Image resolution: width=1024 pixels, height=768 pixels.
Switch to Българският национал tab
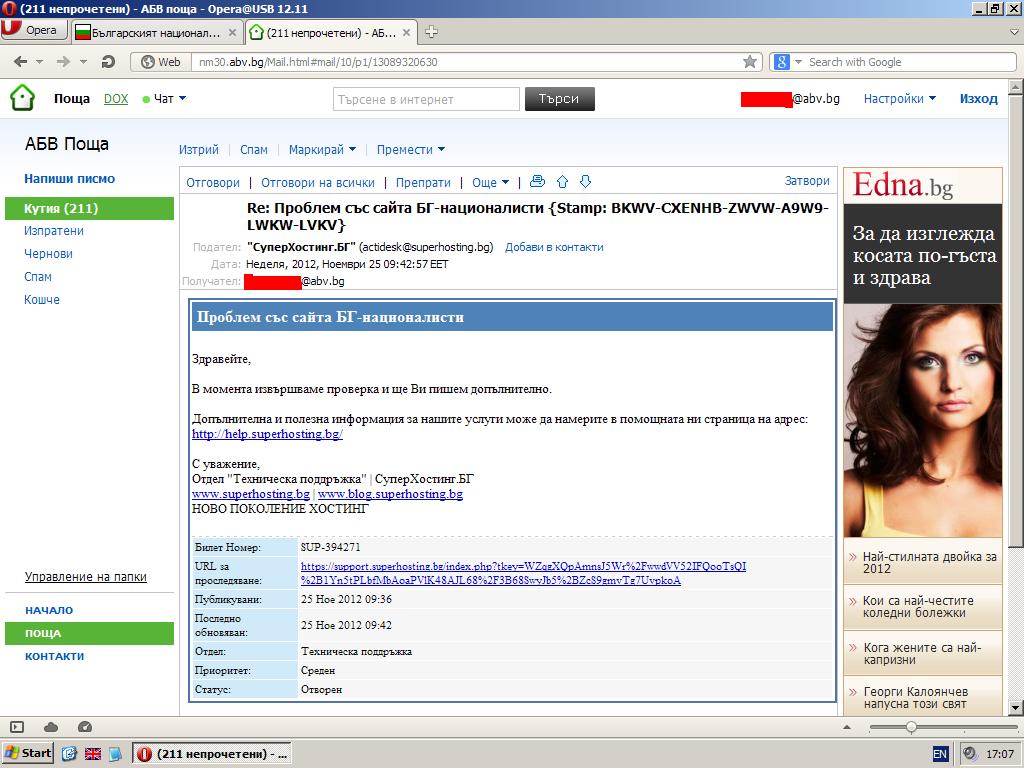point(155,32)
